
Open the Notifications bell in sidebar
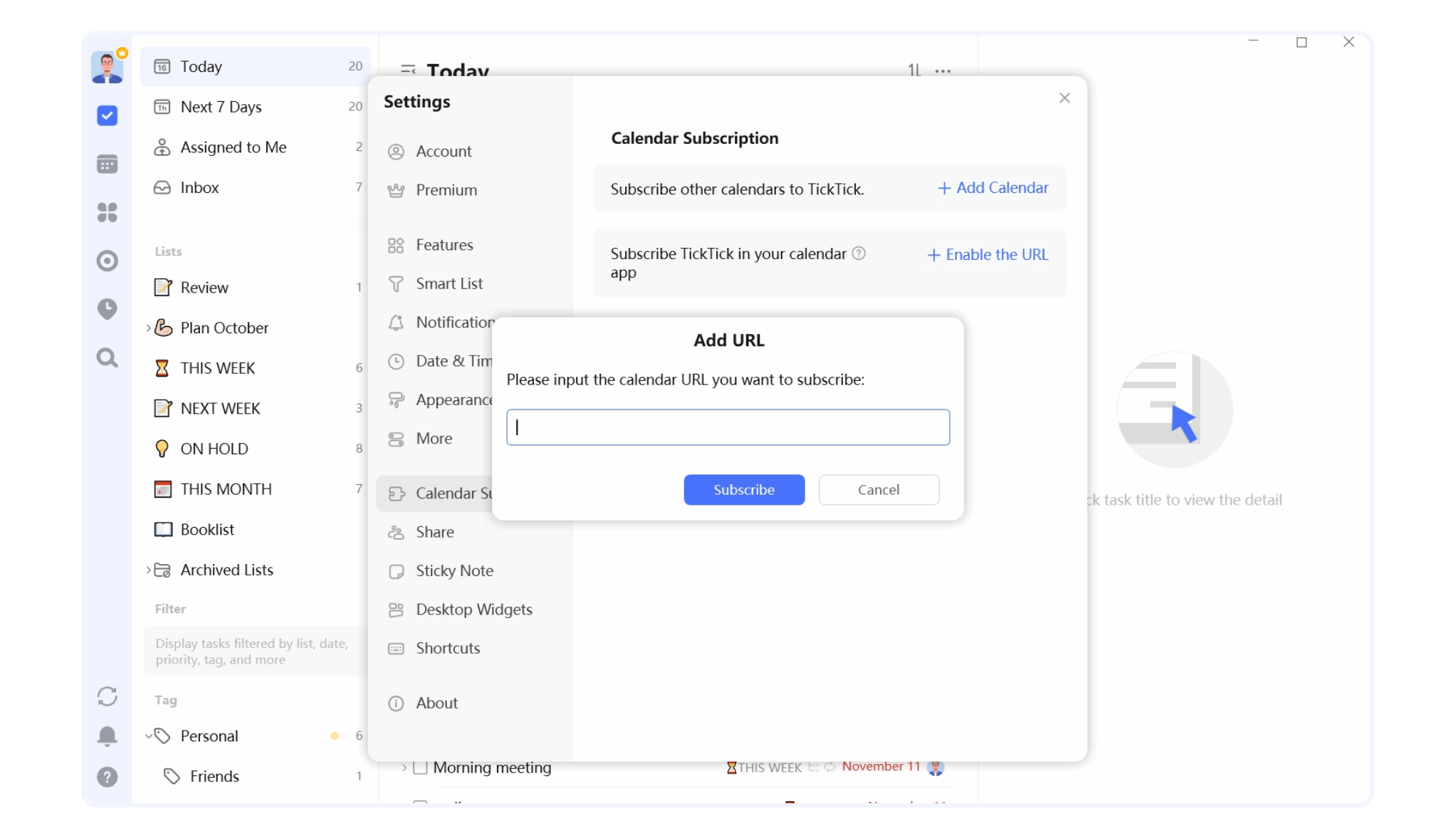(108, 736)
